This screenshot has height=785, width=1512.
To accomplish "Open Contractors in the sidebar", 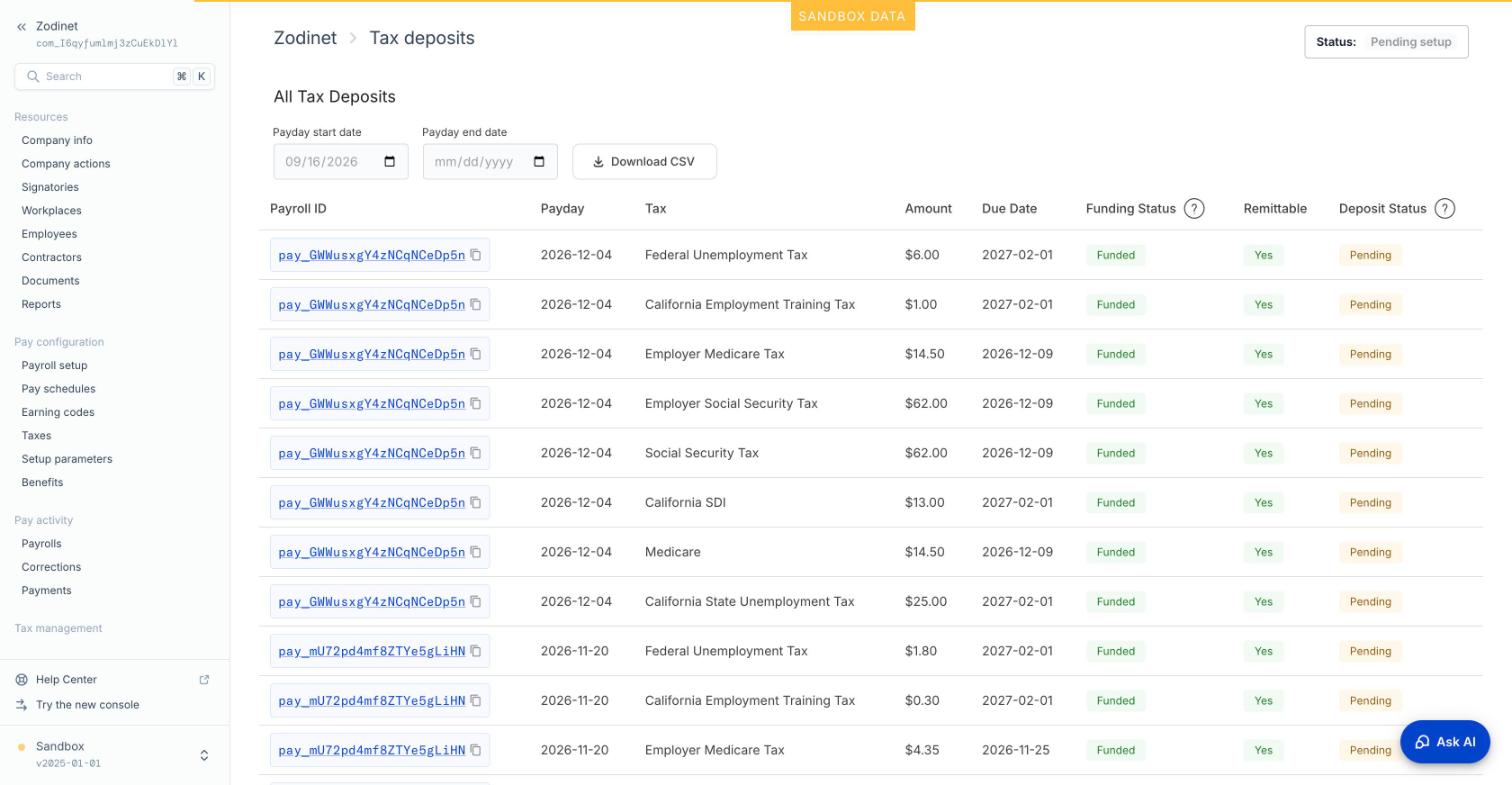I will click(52, 258).
